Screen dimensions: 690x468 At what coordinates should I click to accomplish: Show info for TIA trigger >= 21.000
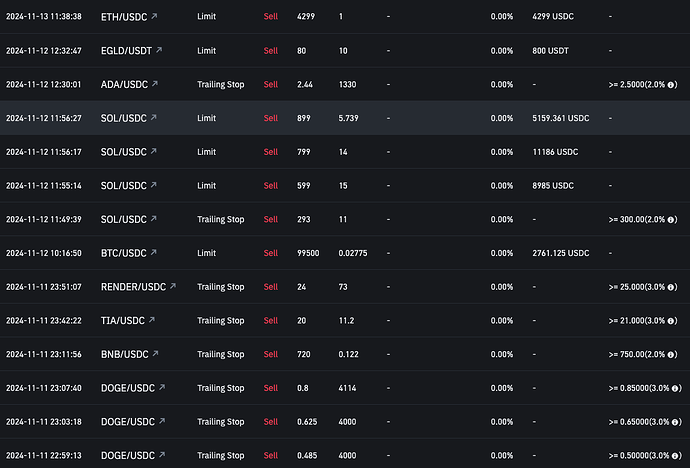click(x=671, y=321)
